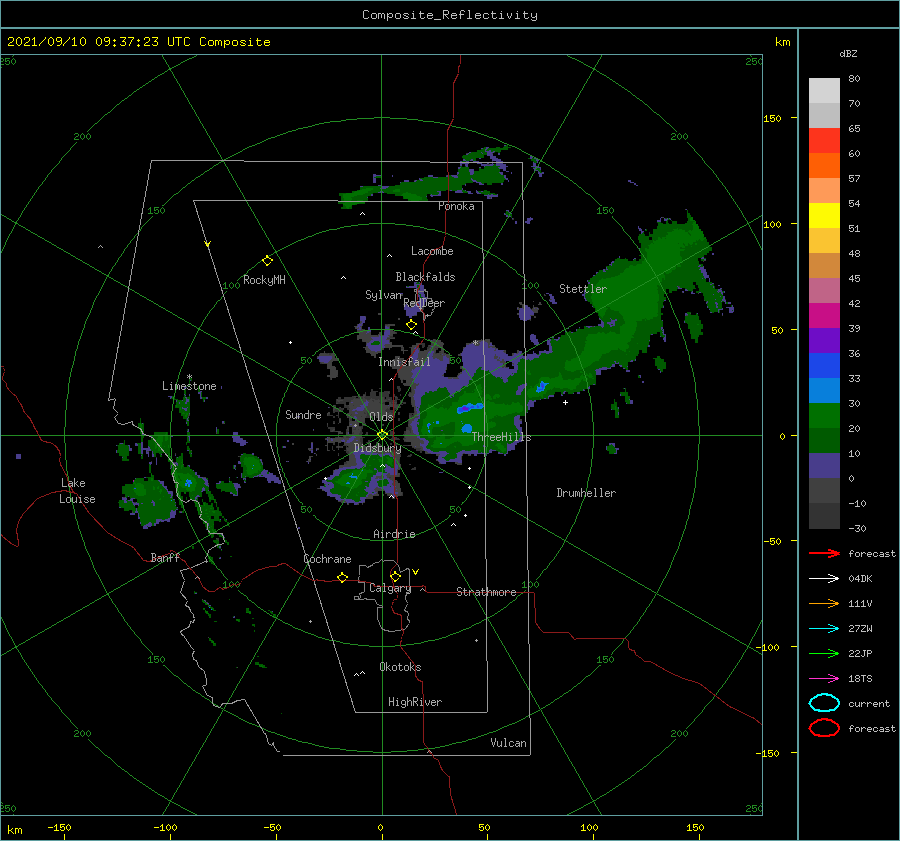The height and width of the screenshot is (841, 900).
Task: Click the HighRiver city label
Action: click(x=415, y=702)
